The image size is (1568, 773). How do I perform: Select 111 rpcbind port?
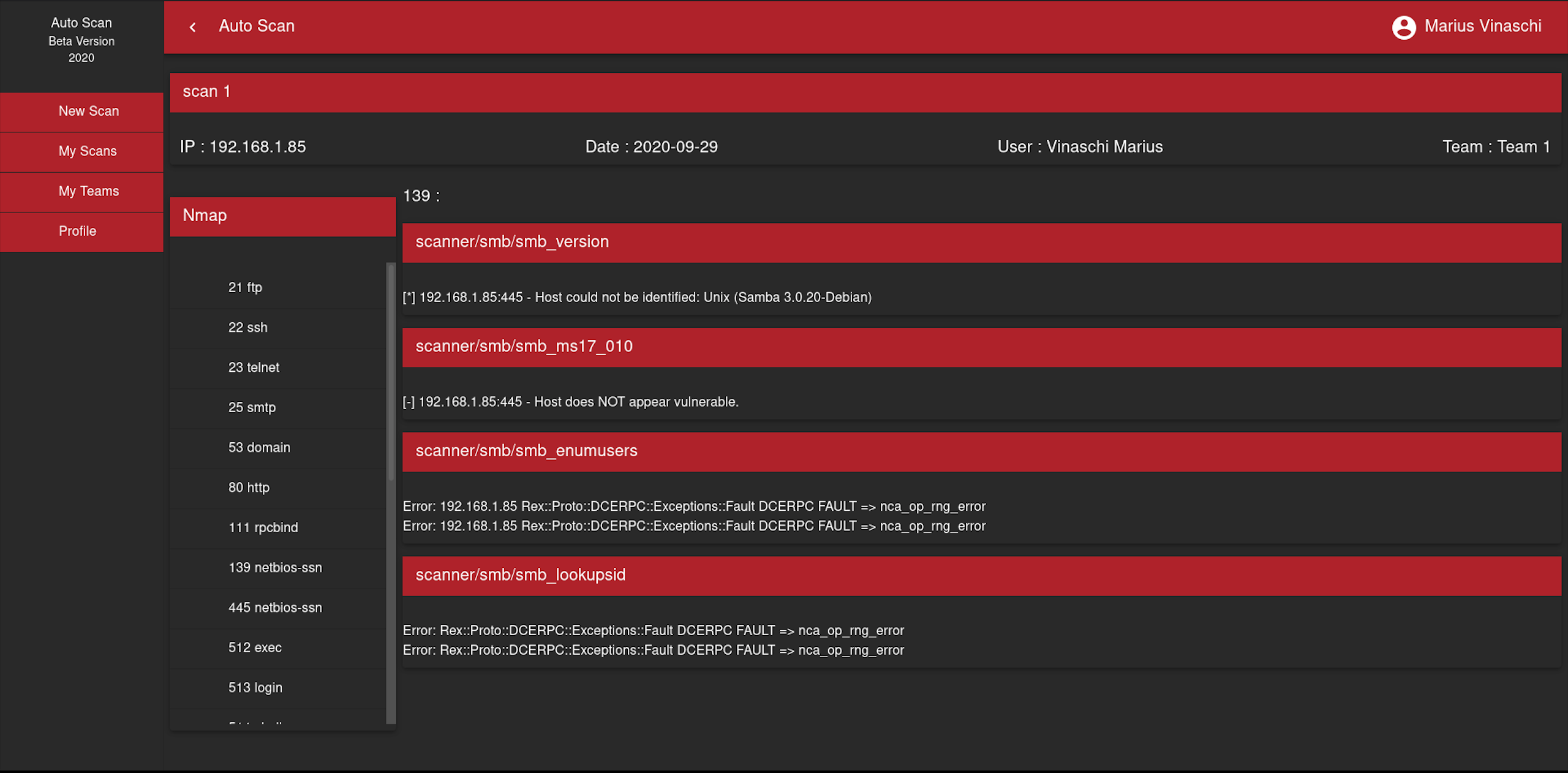pos(263,527)
